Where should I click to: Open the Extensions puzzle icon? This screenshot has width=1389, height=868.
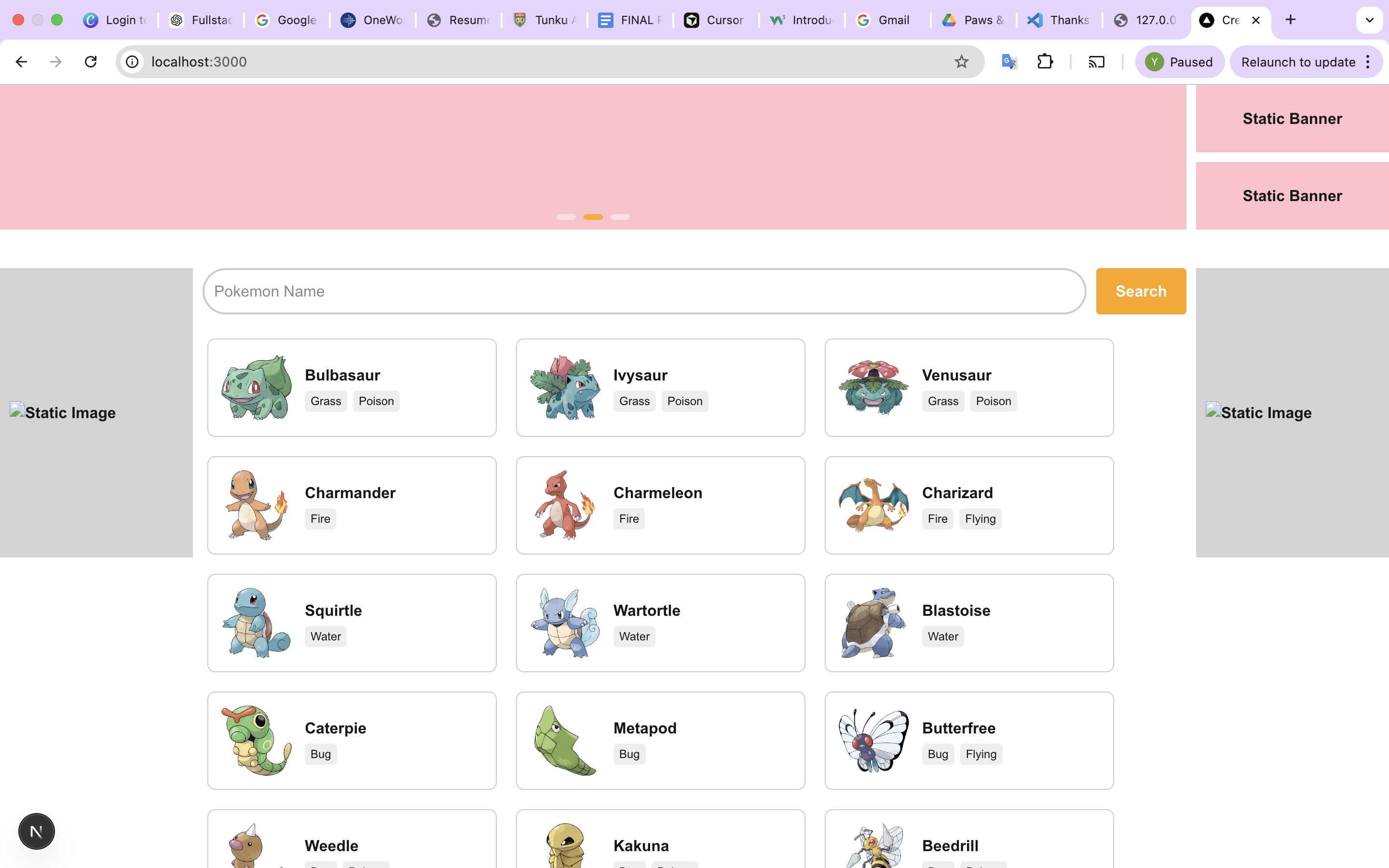click(x=1045, y=61)
